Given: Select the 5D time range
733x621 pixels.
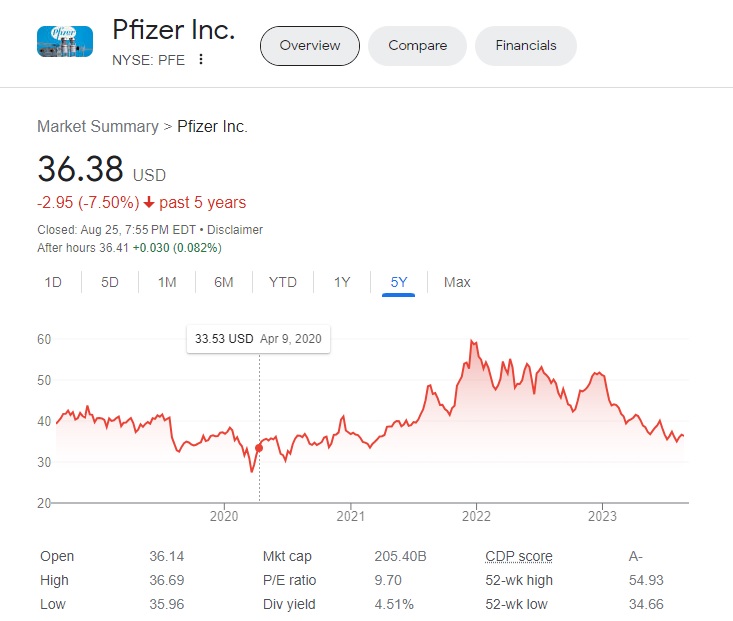Looking at the screenshot, I should tap(110, 282).
